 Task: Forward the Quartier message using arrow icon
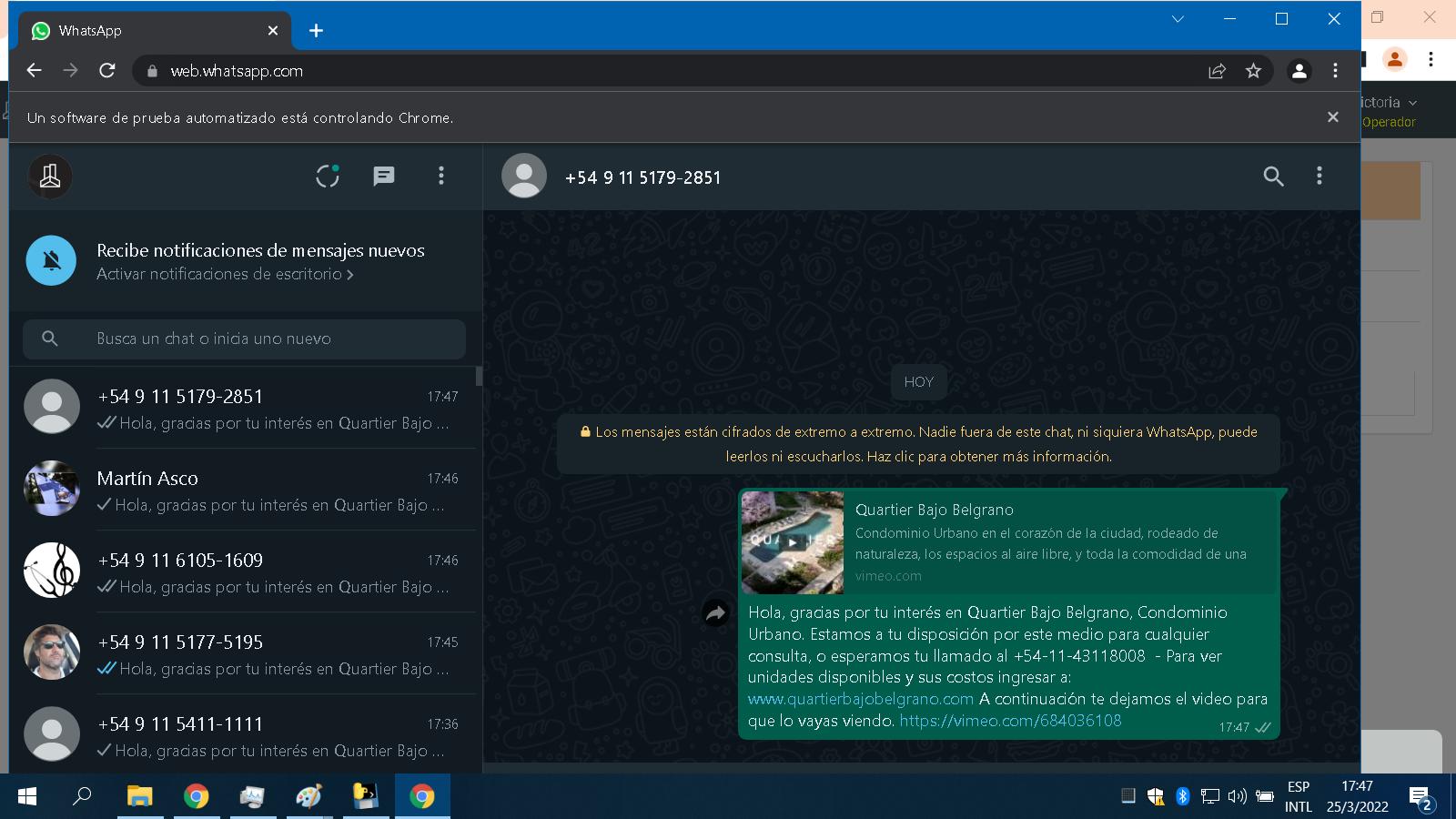coord(716,614)
